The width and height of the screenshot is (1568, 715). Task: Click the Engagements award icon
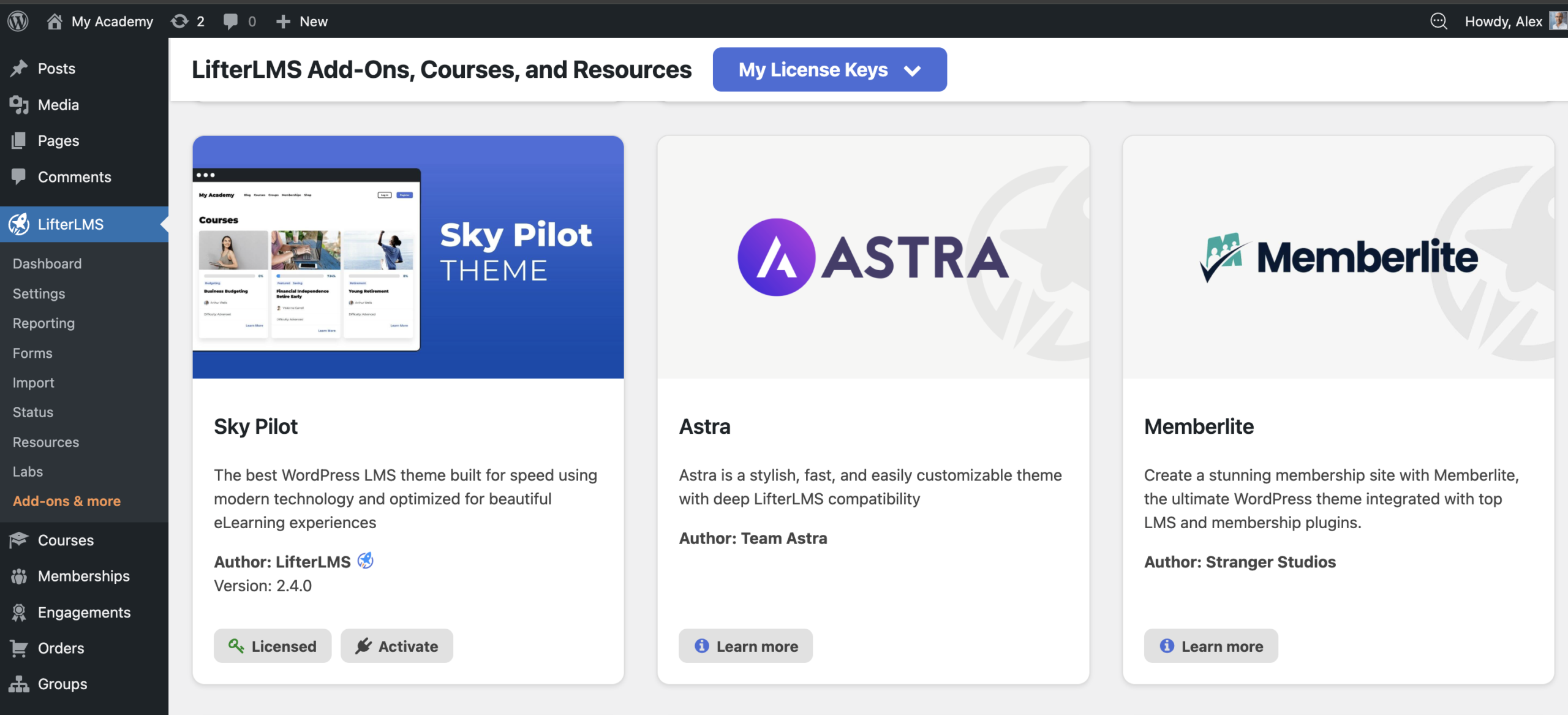tap(19, 612)
